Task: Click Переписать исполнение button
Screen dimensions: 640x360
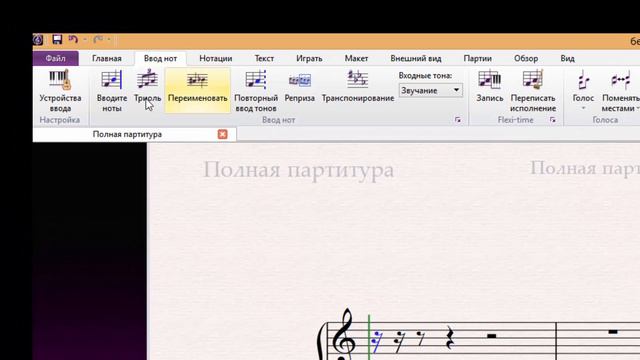Action: pos(533,91)
